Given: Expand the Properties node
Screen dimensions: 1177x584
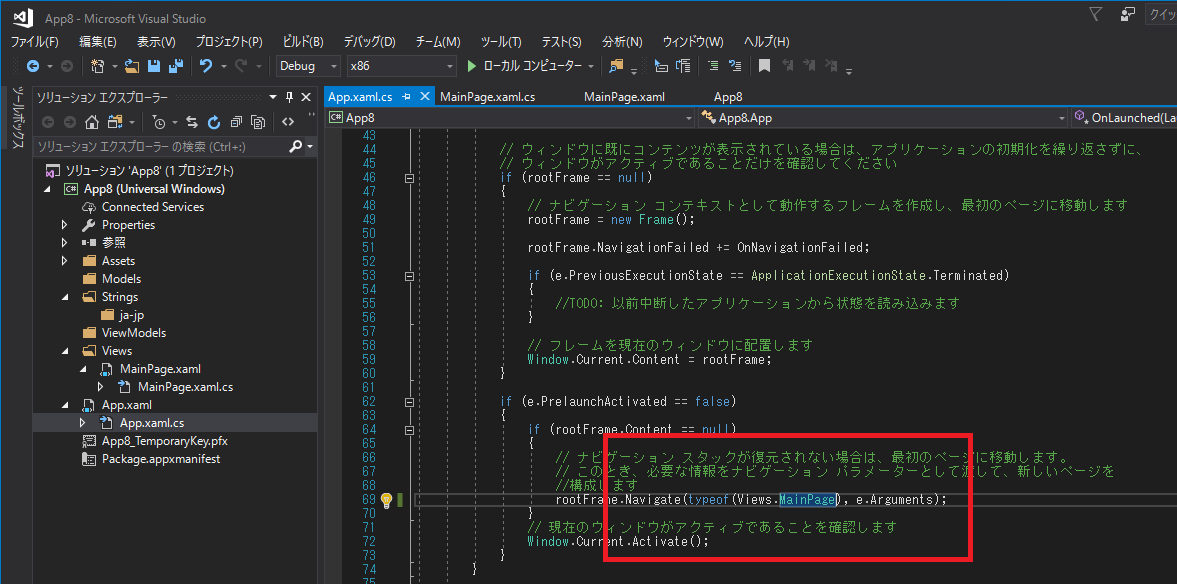Looking at the screenshot, I should pyautogui.click(x=65, y=225).
